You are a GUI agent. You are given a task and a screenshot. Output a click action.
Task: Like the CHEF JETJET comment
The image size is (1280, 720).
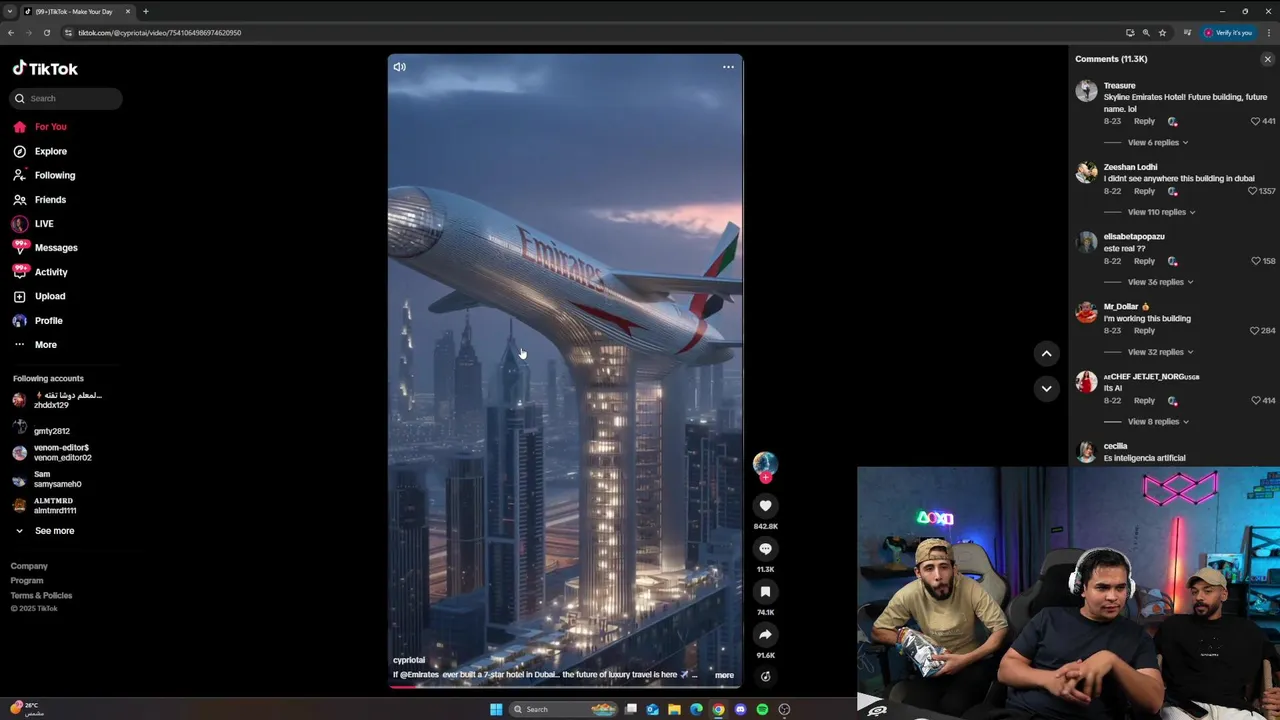tap(1256, 401)
